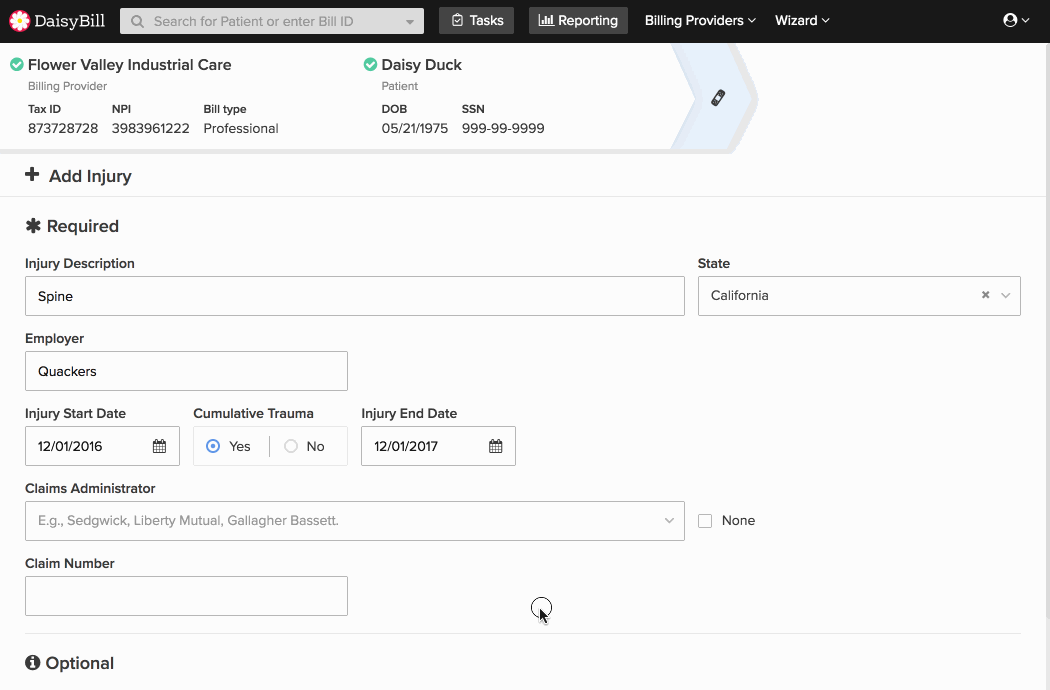
Task: Click the DaisyBill home link text
Action: point(70,21)
